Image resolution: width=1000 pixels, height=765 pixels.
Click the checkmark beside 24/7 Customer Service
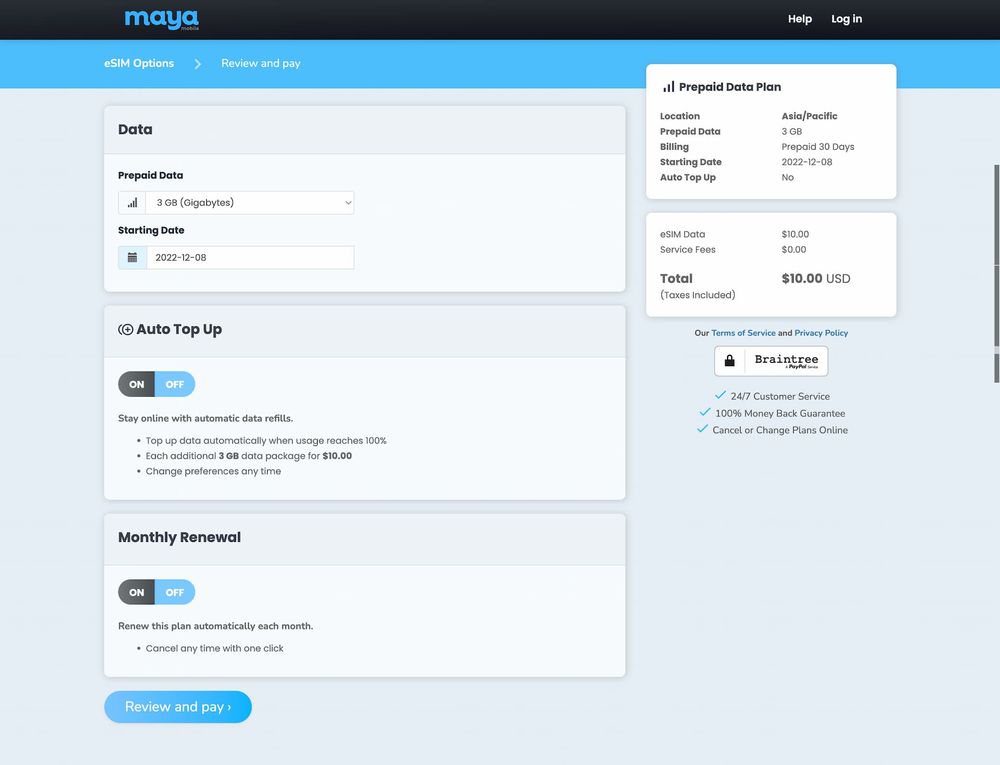pos(720,396)
